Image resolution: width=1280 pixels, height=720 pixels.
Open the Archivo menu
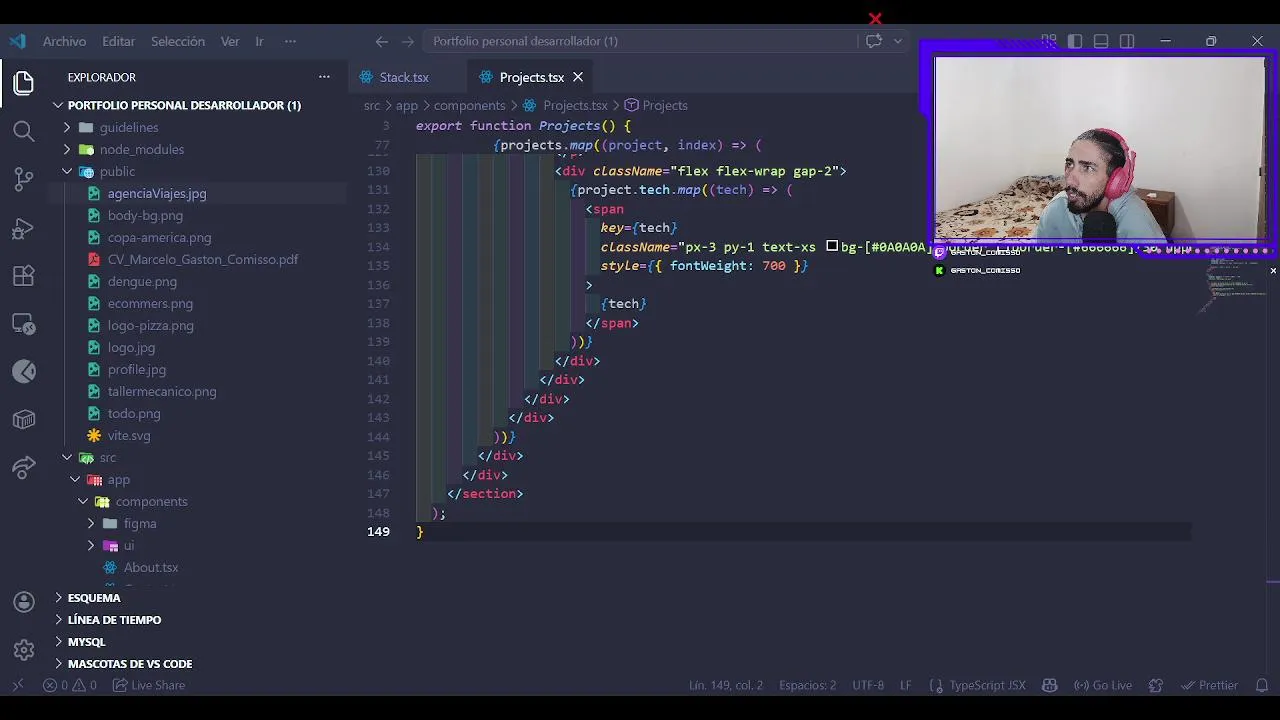(x=64, y=41)
